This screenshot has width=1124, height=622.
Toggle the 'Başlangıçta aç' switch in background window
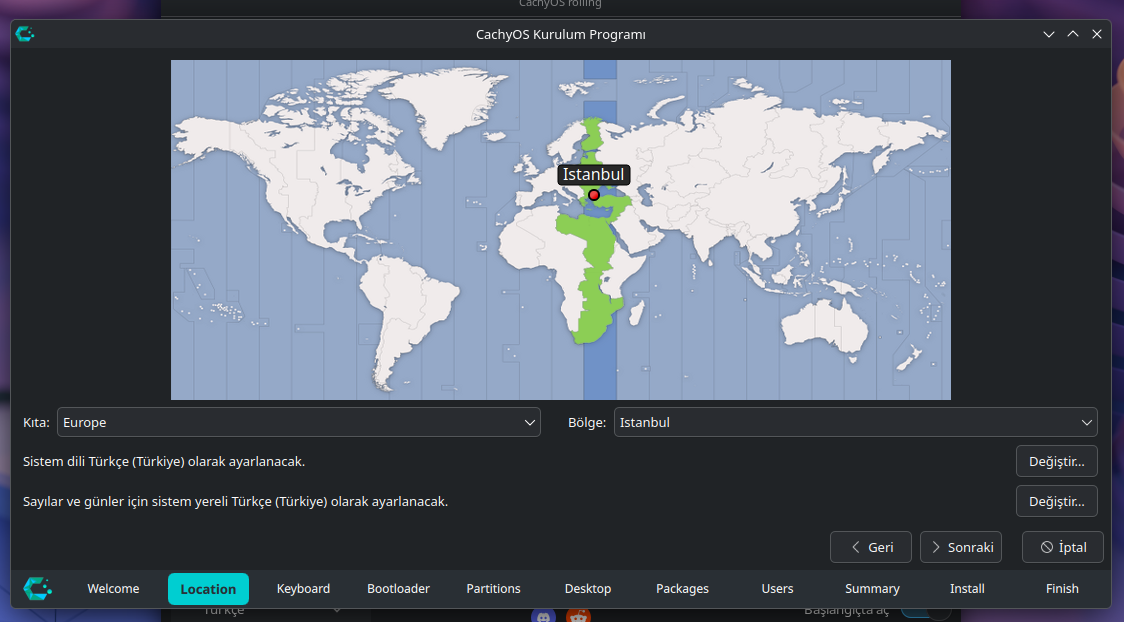[x=925, y=613]
